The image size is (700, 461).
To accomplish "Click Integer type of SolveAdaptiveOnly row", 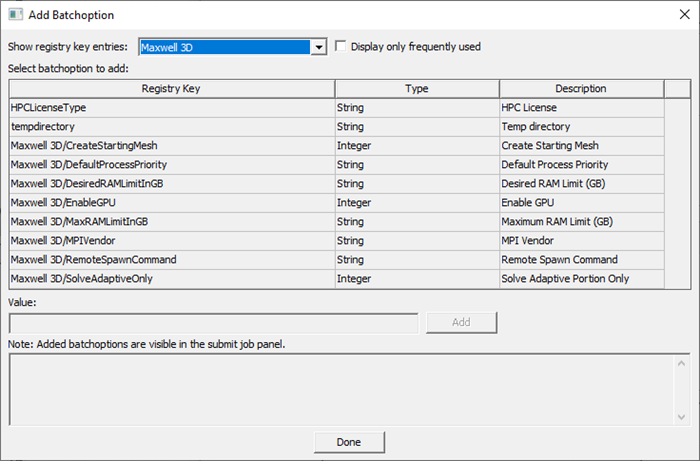I will [417, 279].
